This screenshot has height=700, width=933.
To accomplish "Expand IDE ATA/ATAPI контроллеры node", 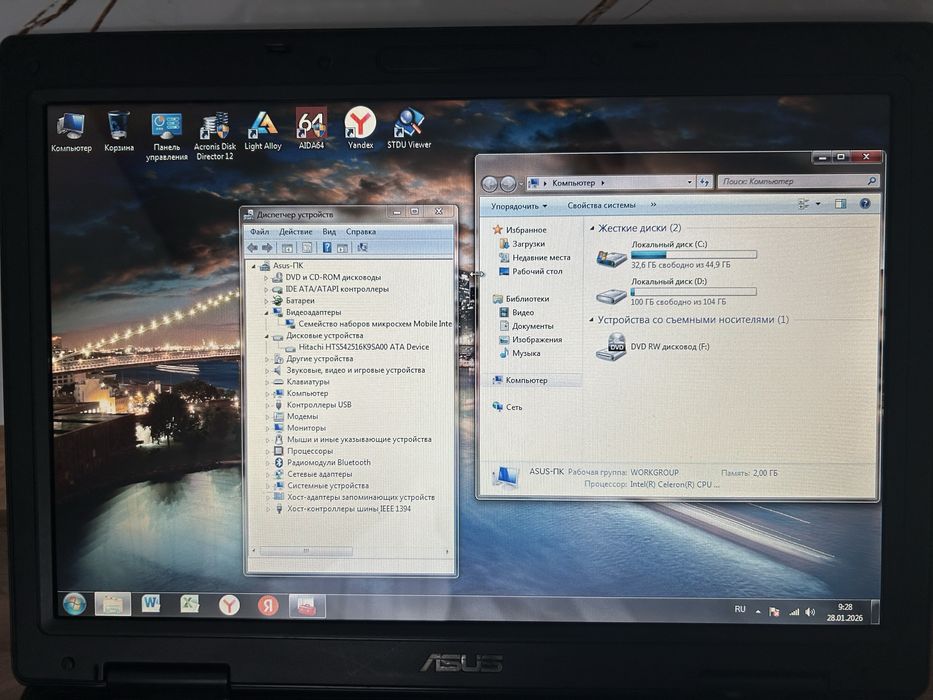I will click(x=266, y=289).
